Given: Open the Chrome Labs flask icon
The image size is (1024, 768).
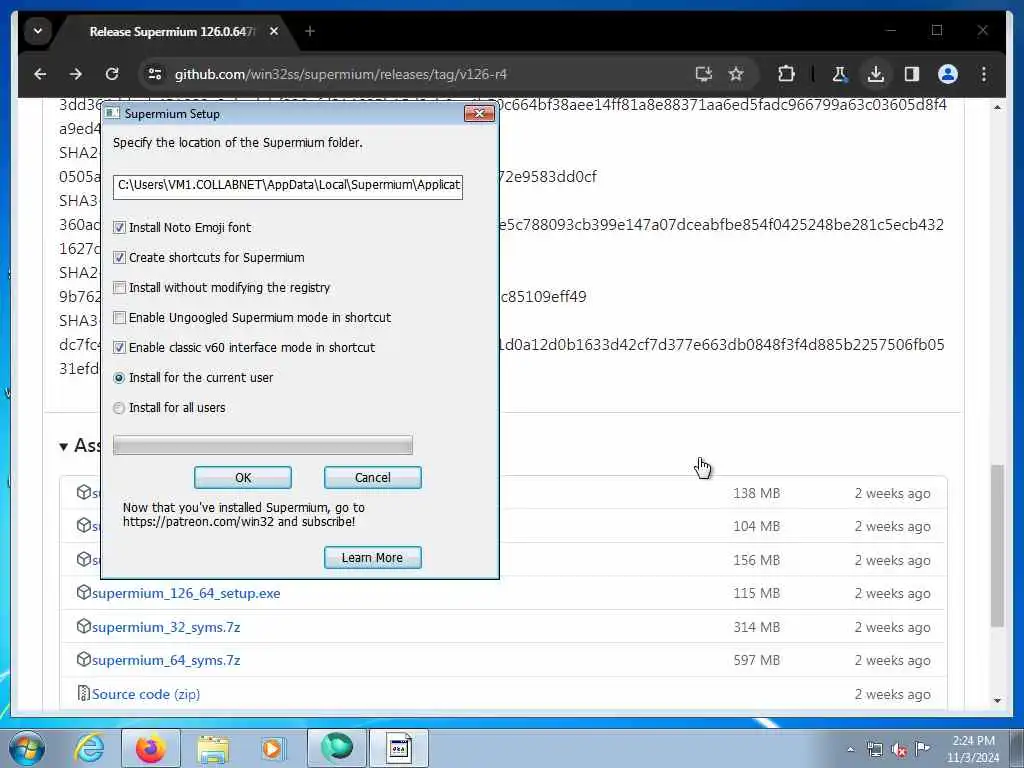Looking at the screenshot, I should tap(840, 74).
